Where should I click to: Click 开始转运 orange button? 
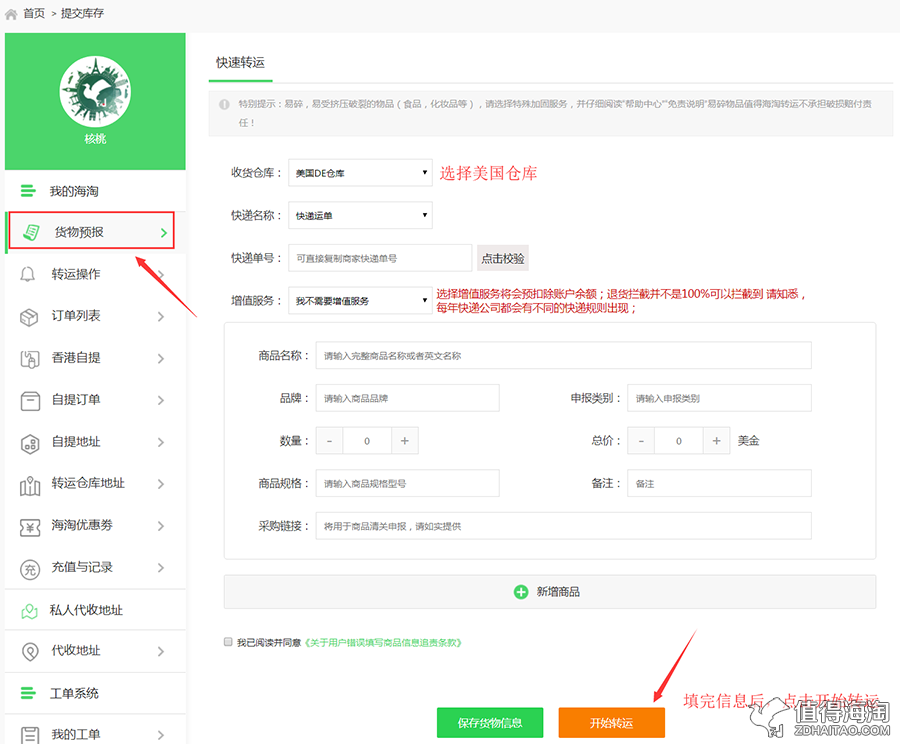click(612, 723)
